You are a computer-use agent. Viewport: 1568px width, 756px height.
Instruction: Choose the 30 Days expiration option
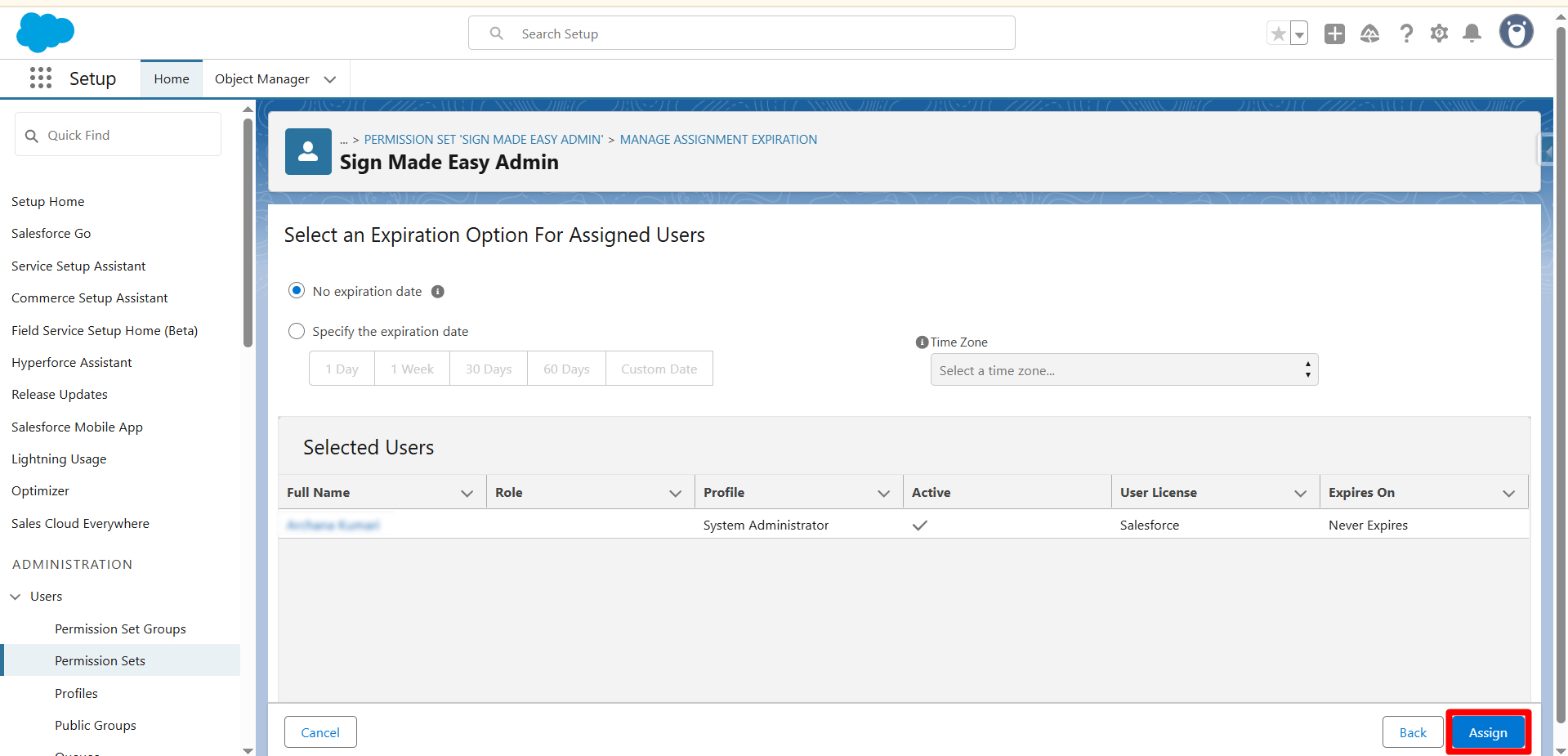click(x=489, y=369)
